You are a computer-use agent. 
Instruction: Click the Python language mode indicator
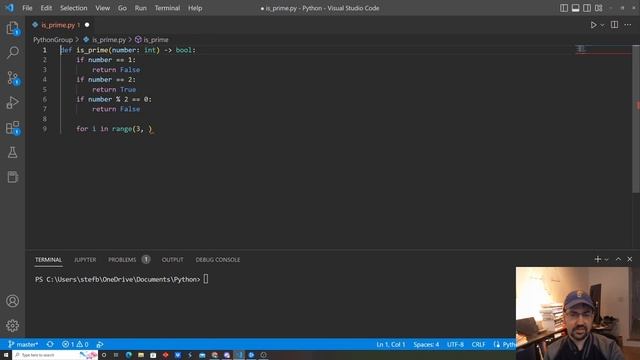pos(504,344)
